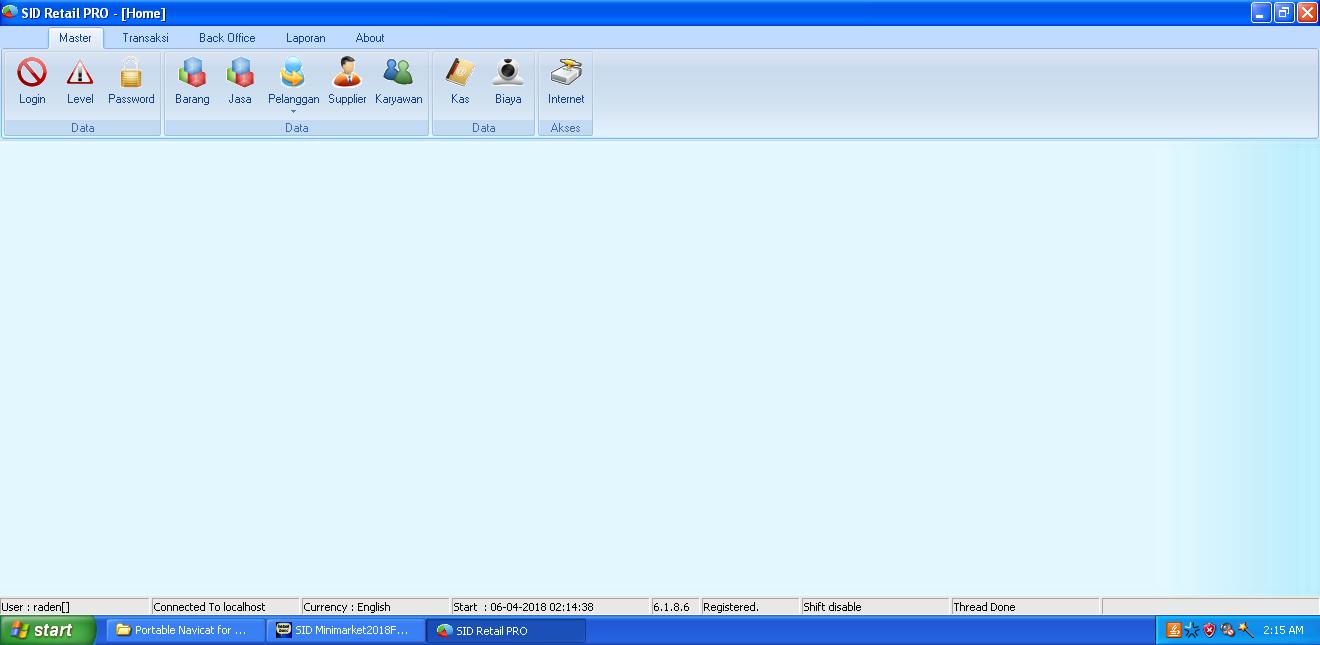Click the orange tray icon

click(x=1174, y=630)
